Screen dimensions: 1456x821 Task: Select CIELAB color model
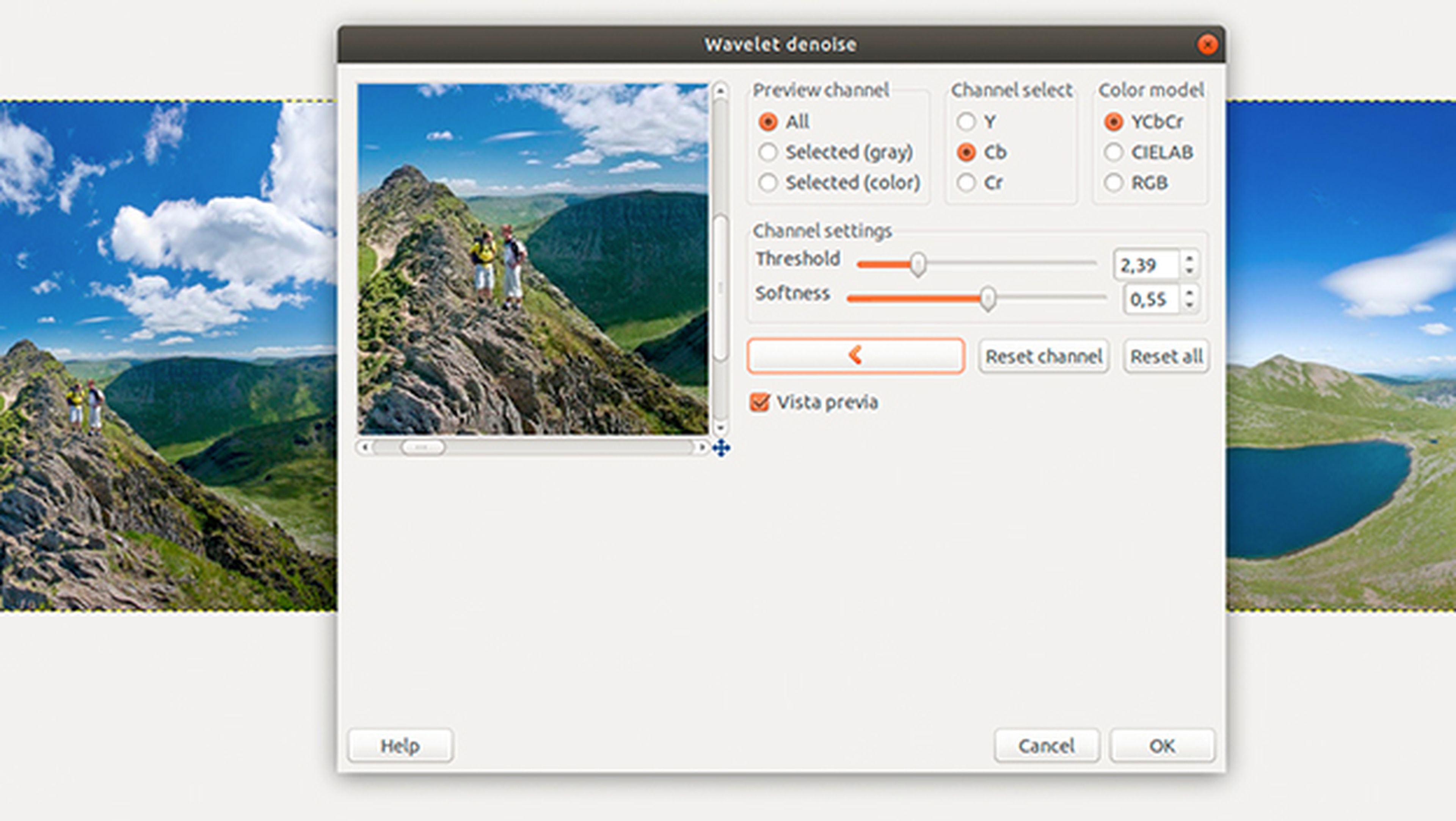1113,152
